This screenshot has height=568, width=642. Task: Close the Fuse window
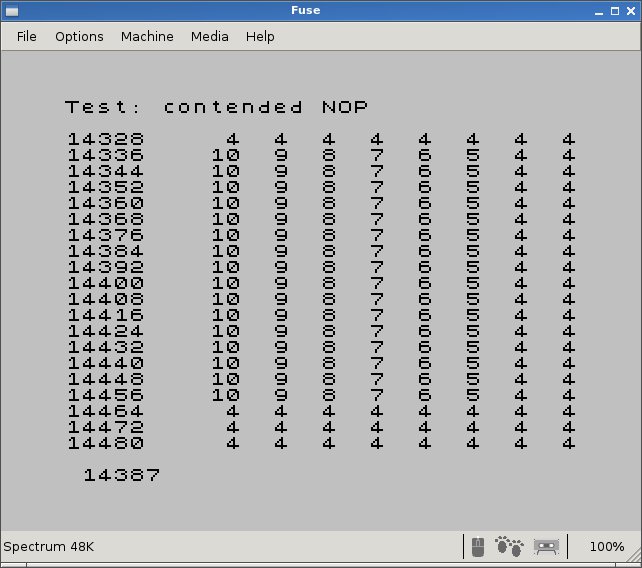(x=630, y=11)
